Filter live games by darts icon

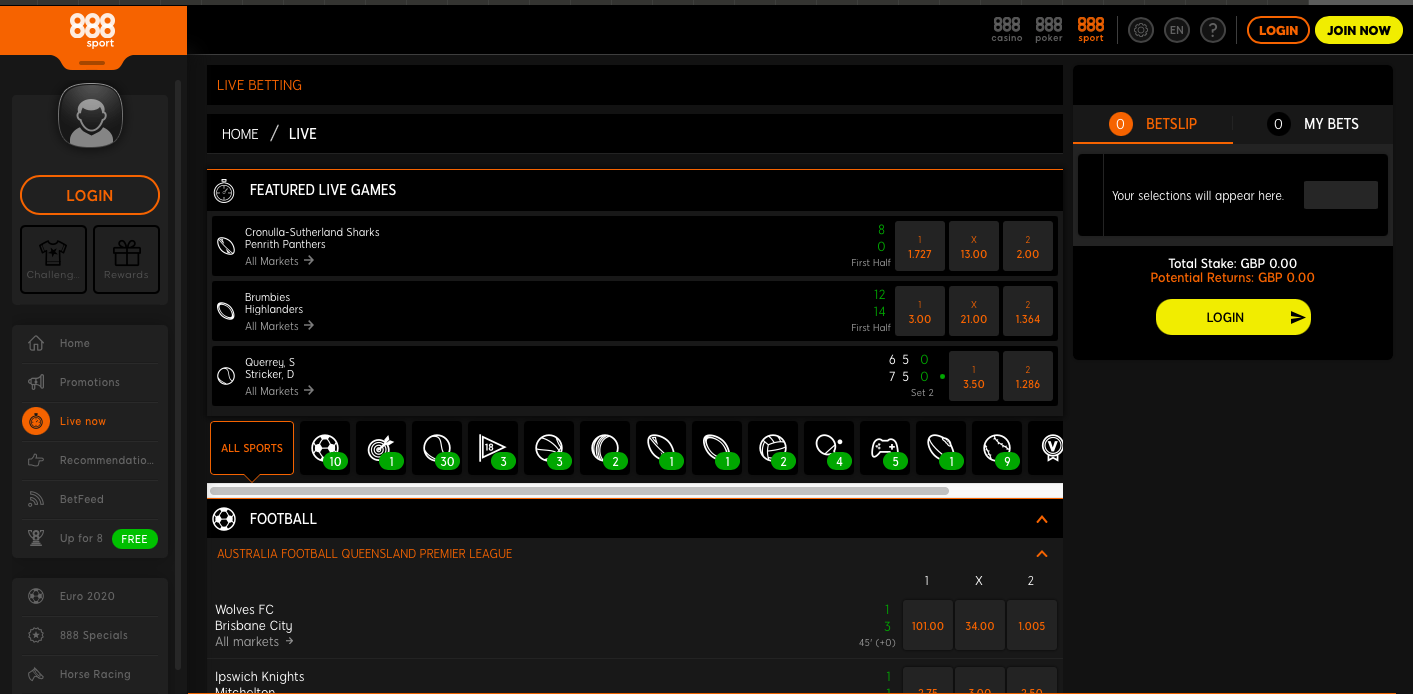coord(381,448)
